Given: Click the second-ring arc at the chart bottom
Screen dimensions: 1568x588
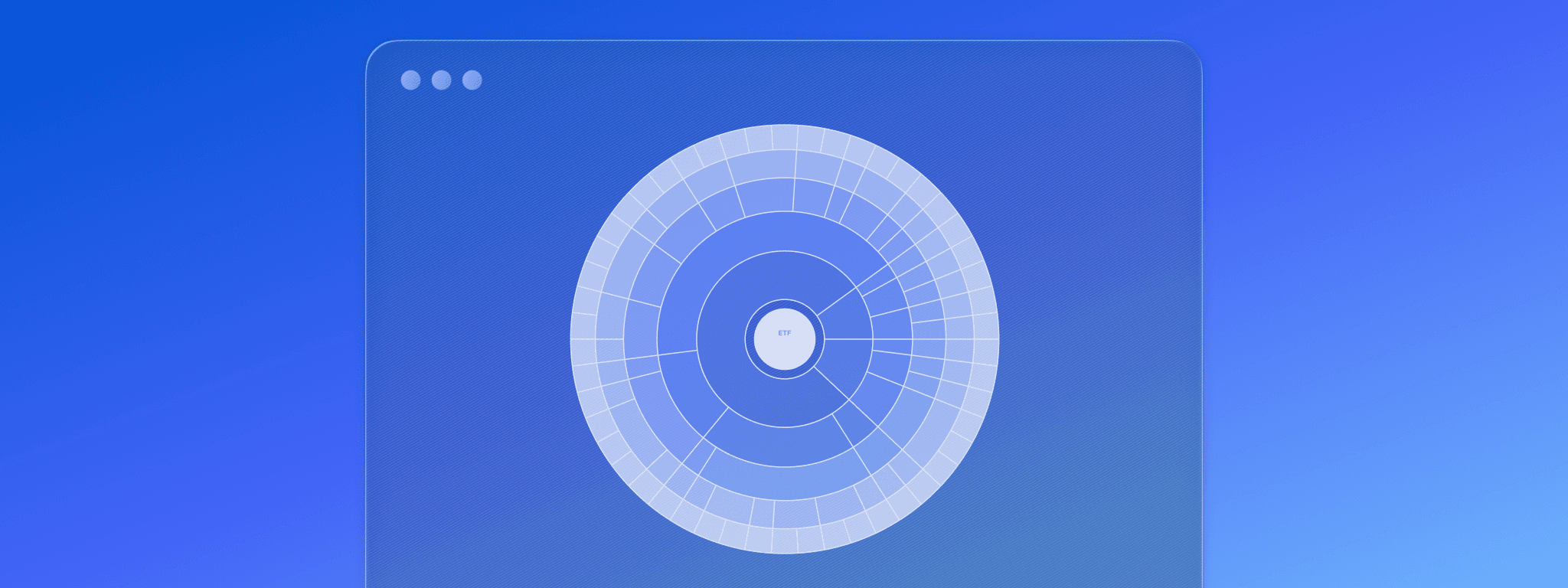Looking at the screenshot, I should point(781,446).
